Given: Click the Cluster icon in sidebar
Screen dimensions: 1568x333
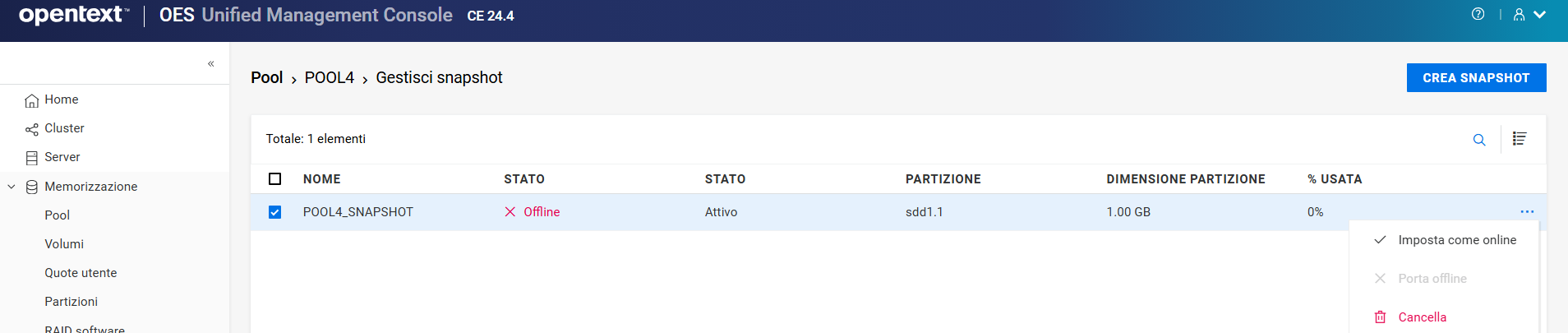Looking at the screenshot, I should (x=32, y=129).
